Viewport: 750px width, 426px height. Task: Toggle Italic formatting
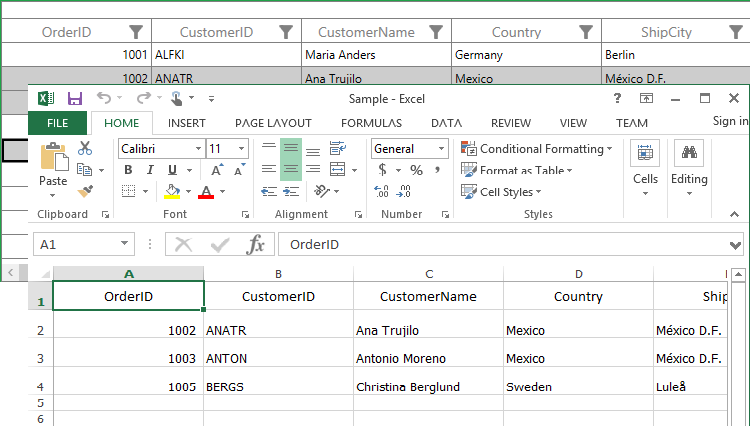point(150,170)
